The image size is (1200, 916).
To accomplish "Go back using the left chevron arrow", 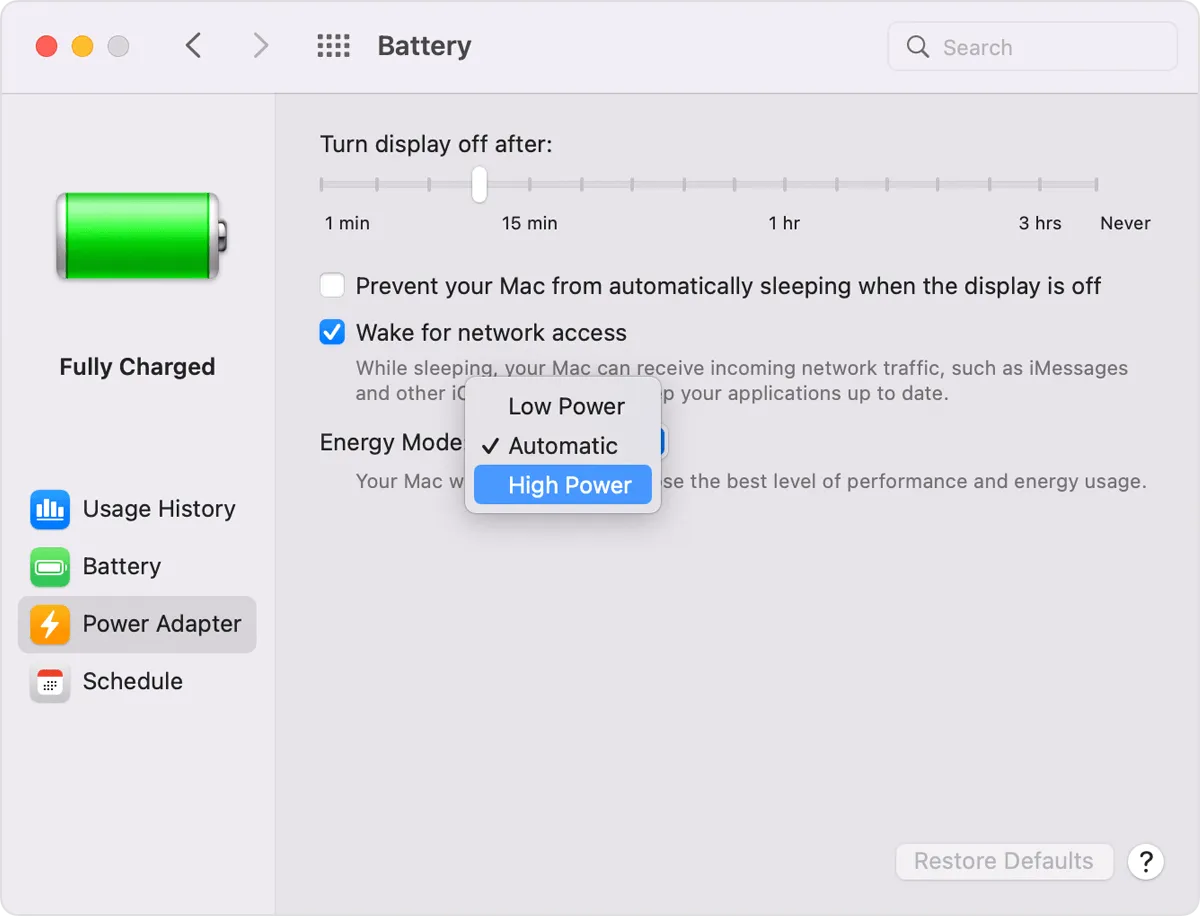I will coord(194,46).
